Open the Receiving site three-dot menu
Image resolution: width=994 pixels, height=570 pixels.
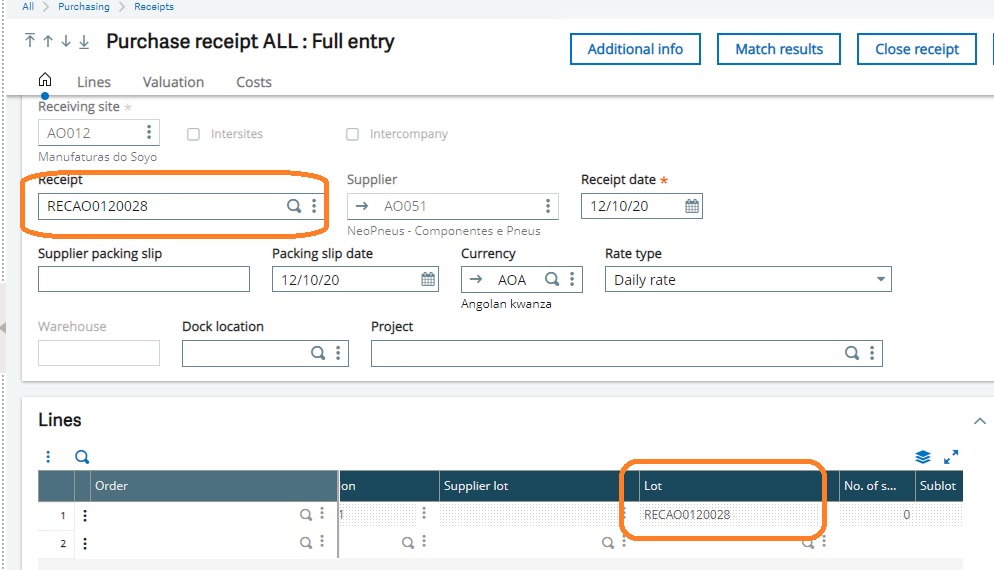pos(149,132)
